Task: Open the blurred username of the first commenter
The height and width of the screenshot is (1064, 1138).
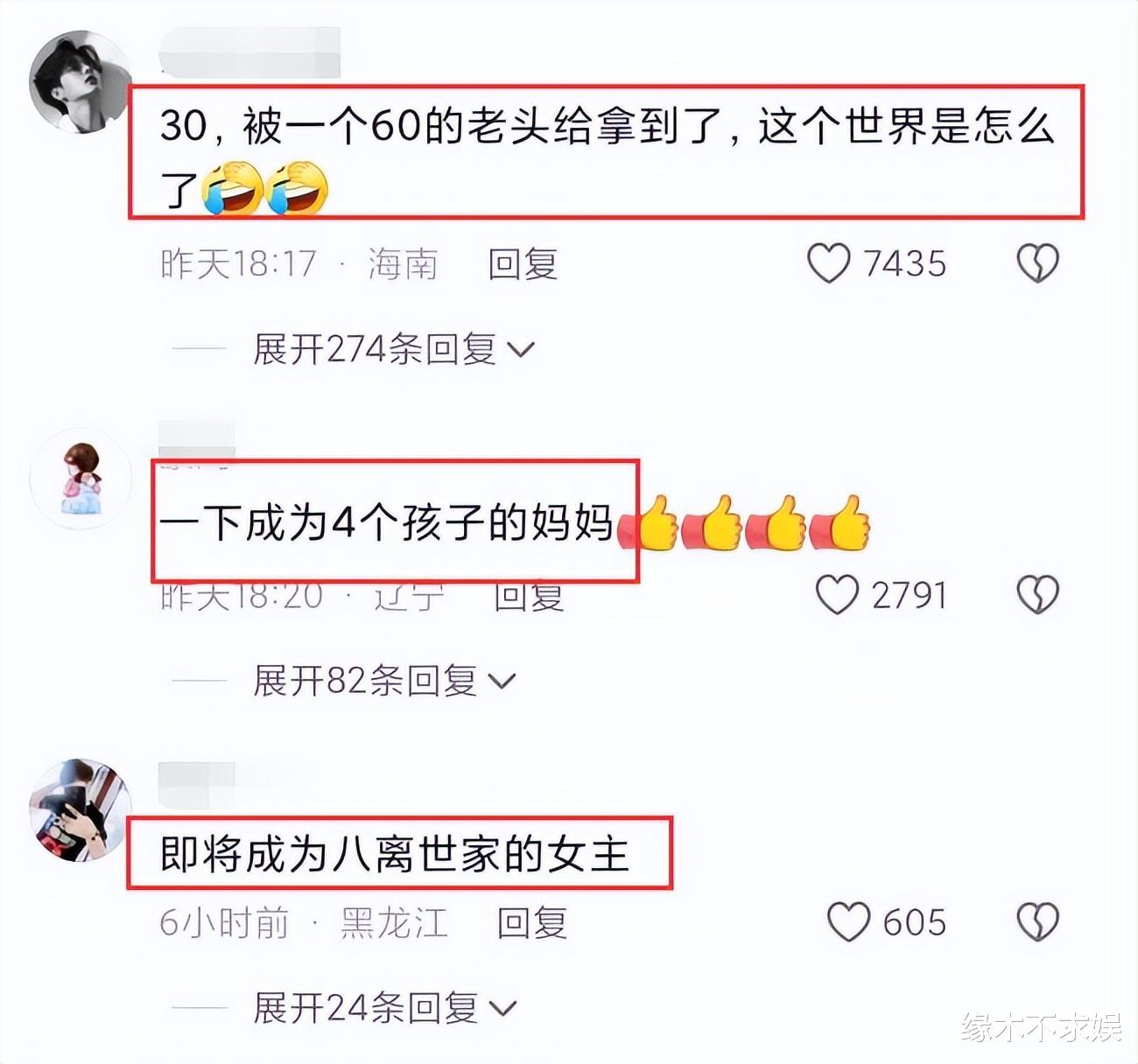Action: pyautogui.click(x=249, y=51)
